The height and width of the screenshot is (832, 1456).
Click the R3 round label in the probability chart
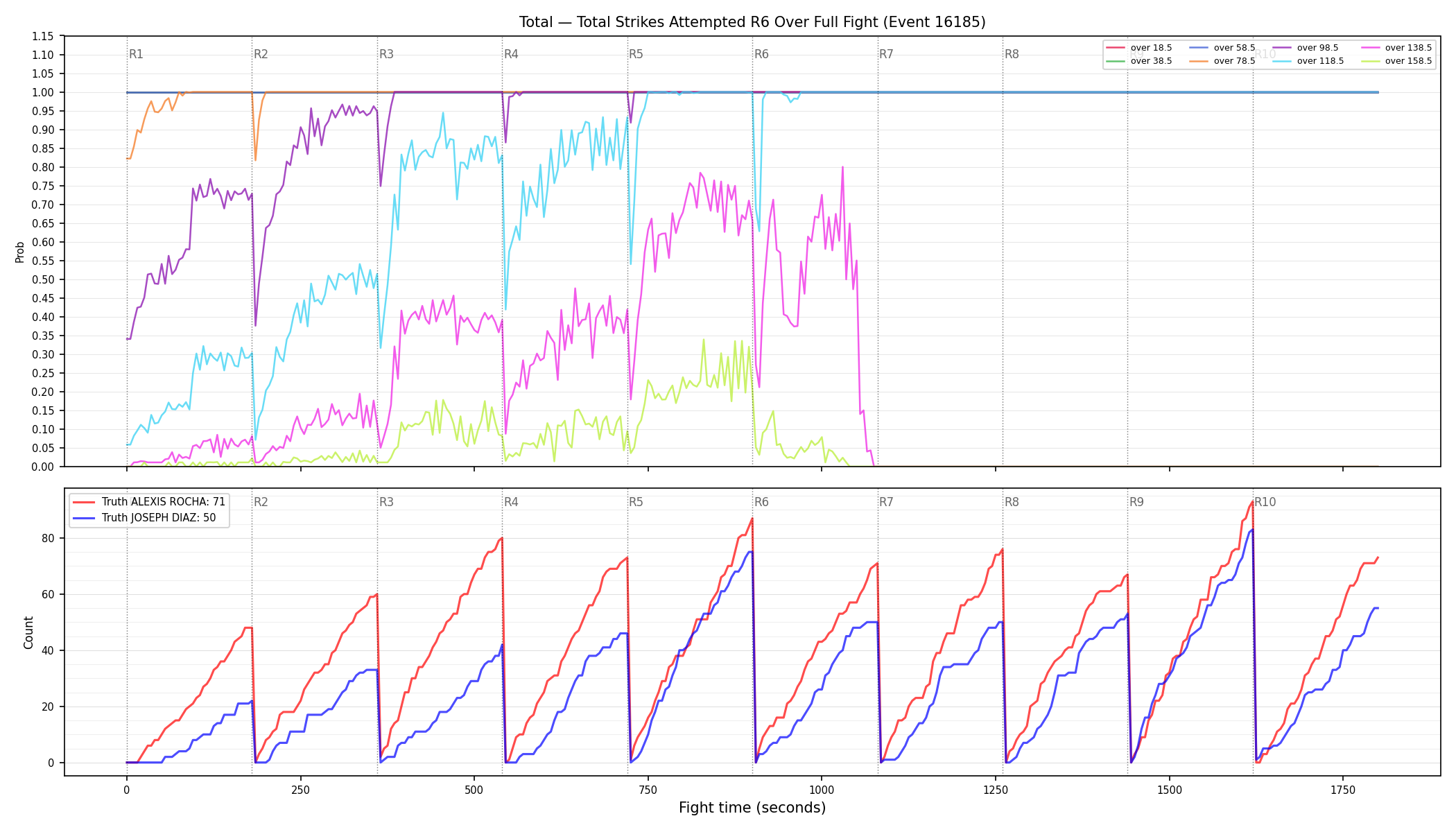[386, 54]
